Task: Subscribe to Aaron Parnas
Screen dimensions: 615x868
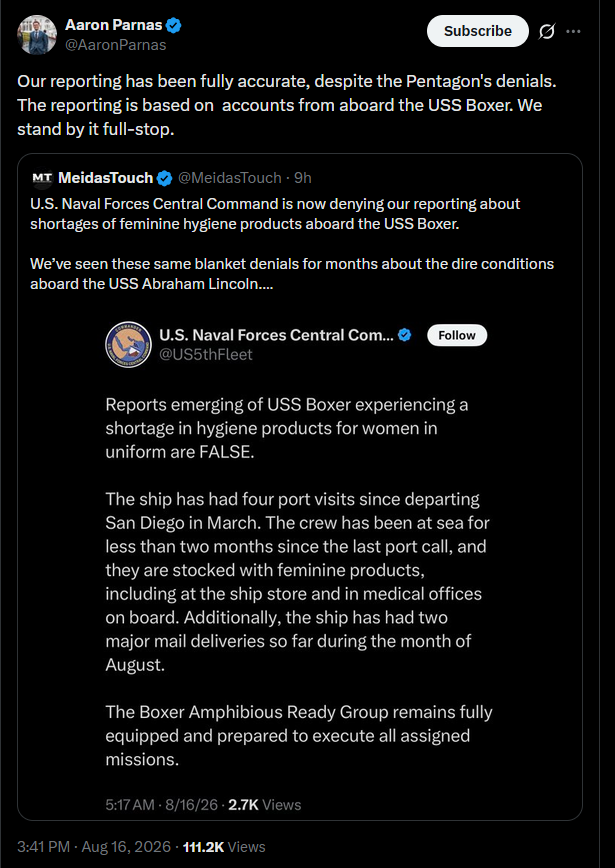Action: (x=478, y=31)
